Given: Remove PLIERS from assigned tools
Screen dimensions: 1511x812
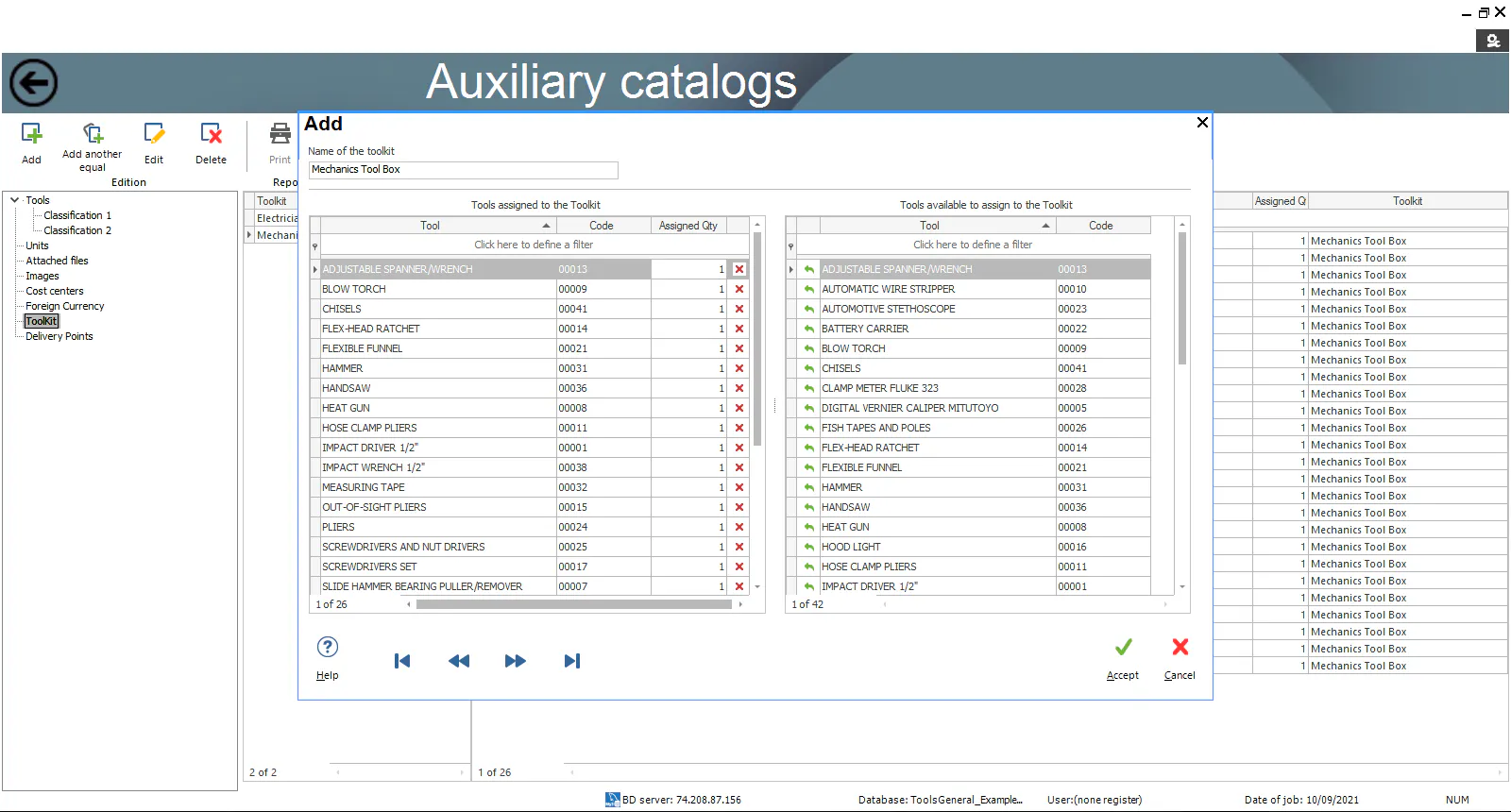Looking at the screenshot, I should click(739, 527).
